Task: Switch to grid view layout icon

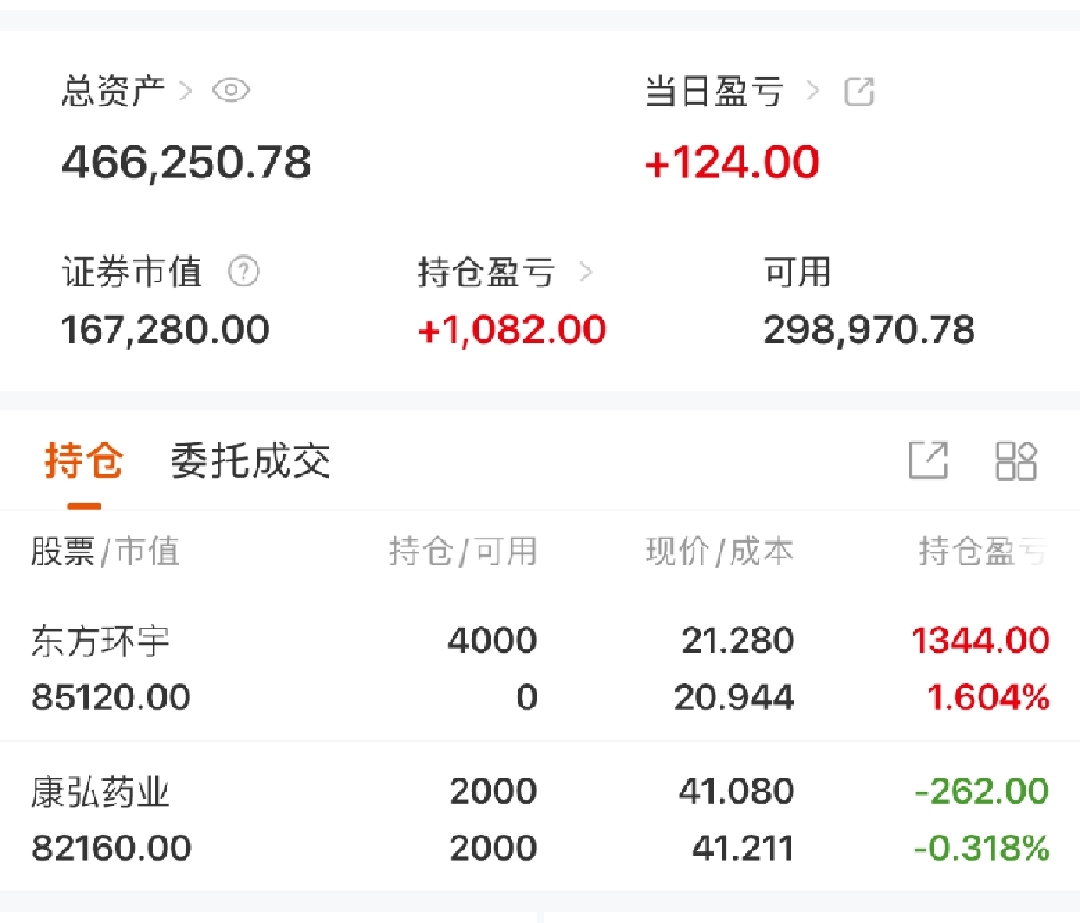Action: (x=1016, y=461)
